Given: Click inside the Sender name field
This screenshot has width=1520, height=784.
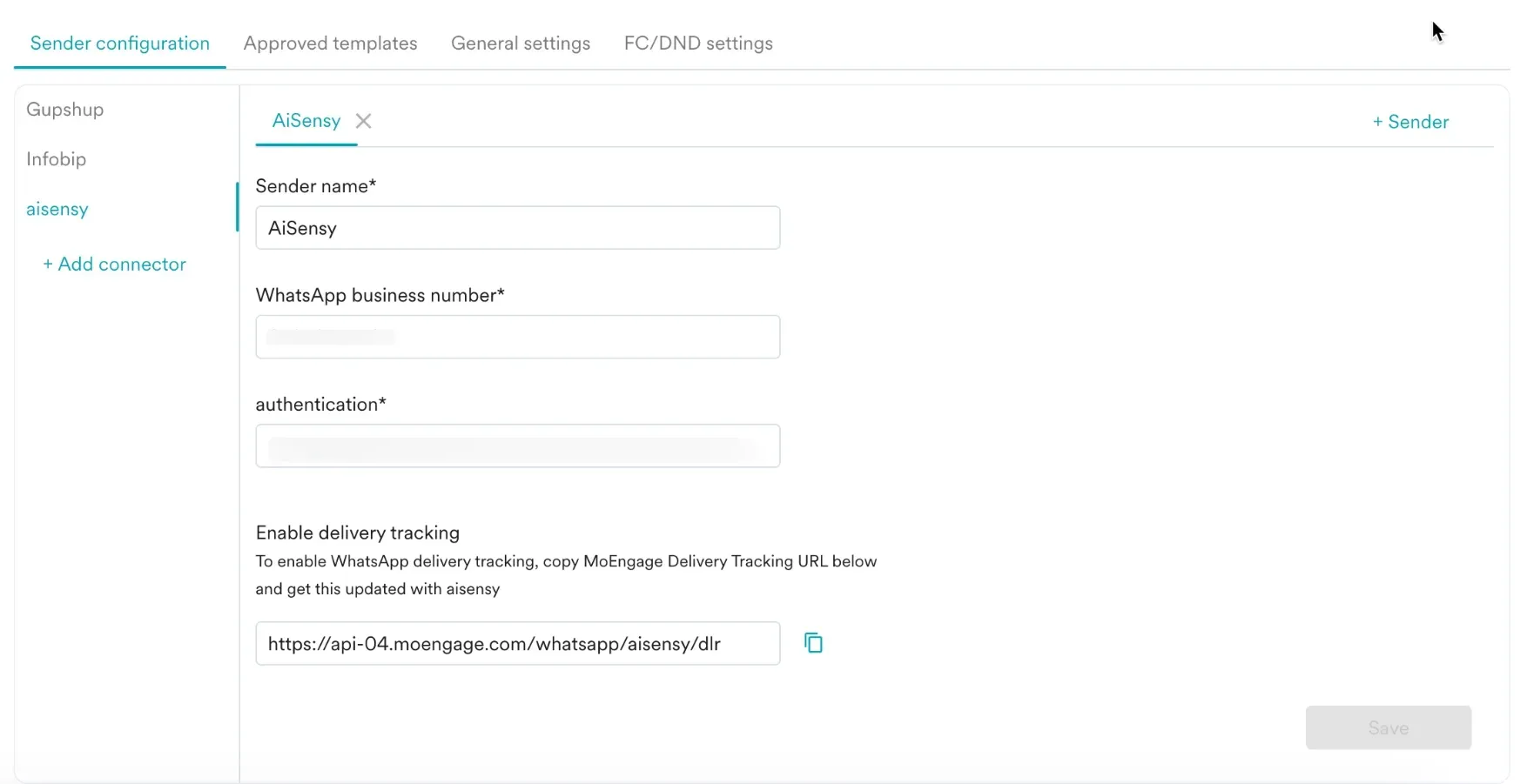Looking at the screenshot, I should [518, 227].
